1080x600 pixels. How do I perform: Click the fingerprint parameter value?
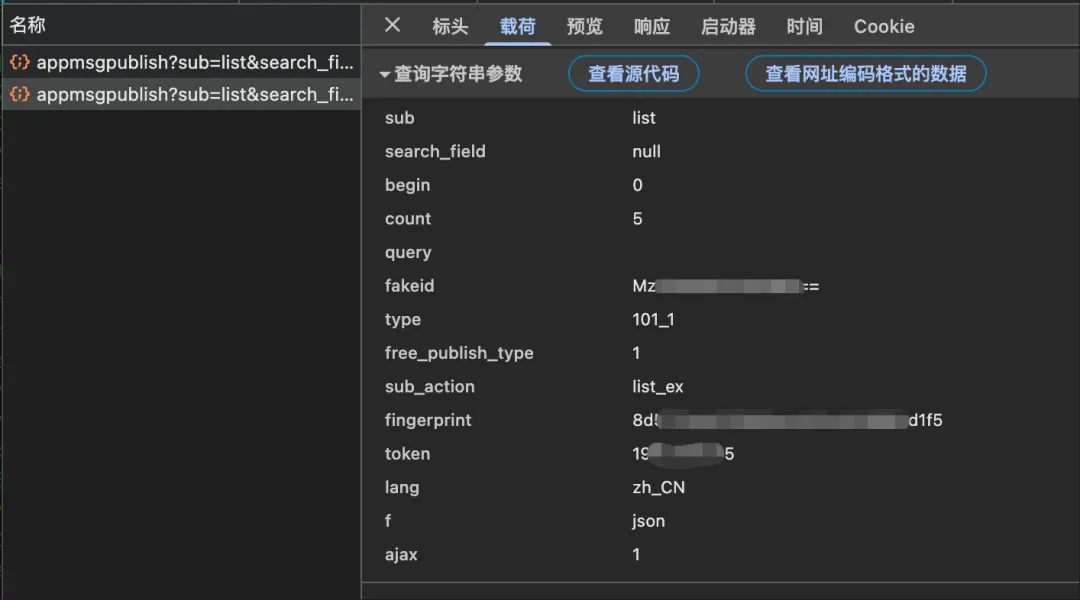click(787, 420)
